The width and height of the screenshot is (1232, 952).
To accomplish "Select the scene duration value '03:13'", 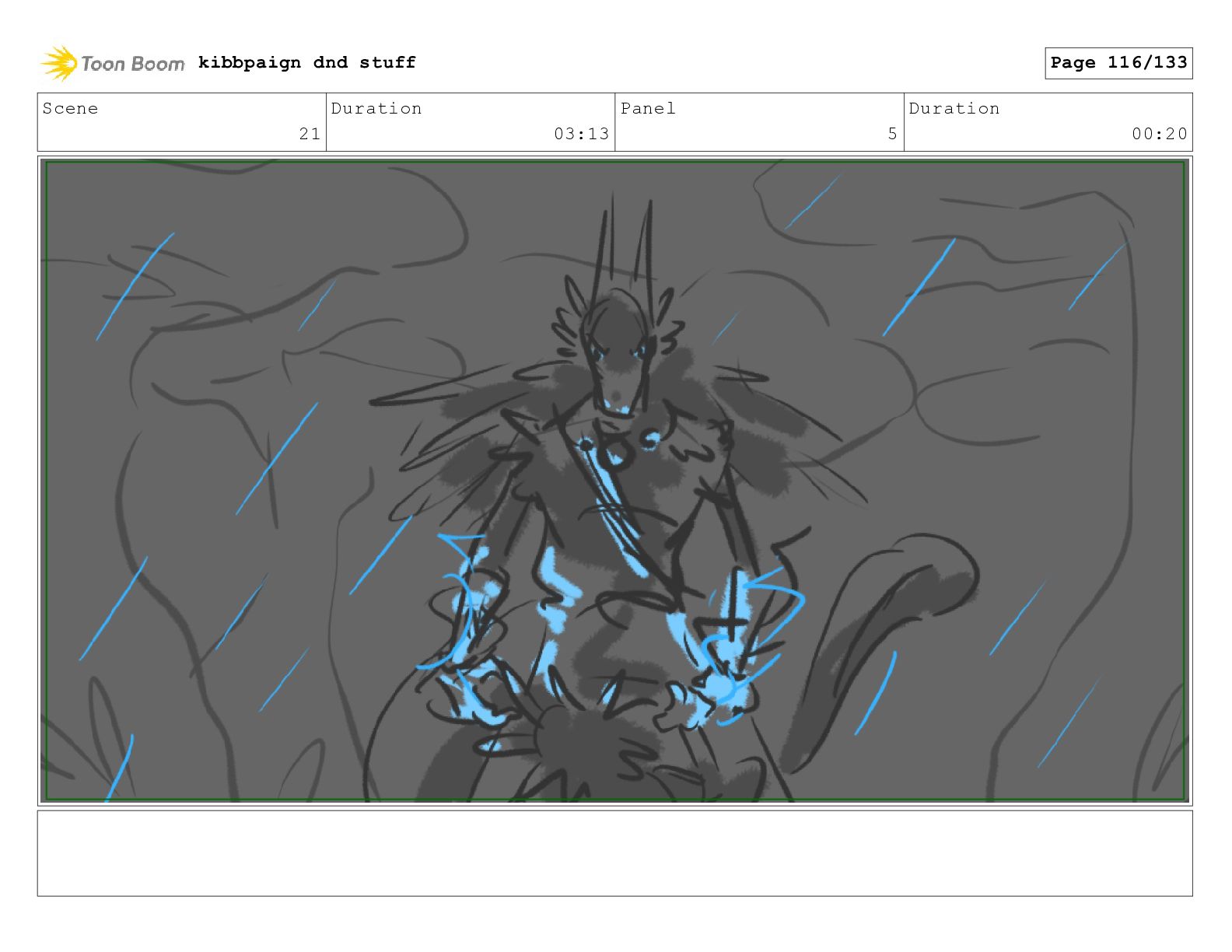I will (581, 134).
